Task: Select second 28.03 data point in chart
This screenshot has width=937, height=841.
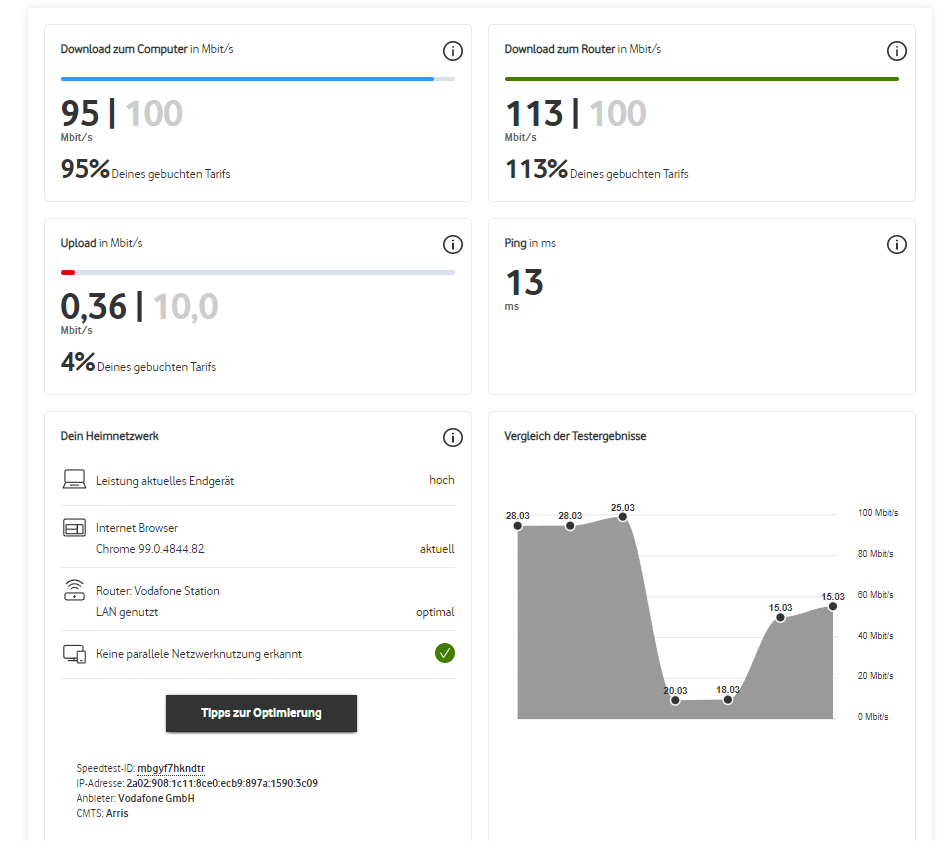Action: [x=570, y=526]
